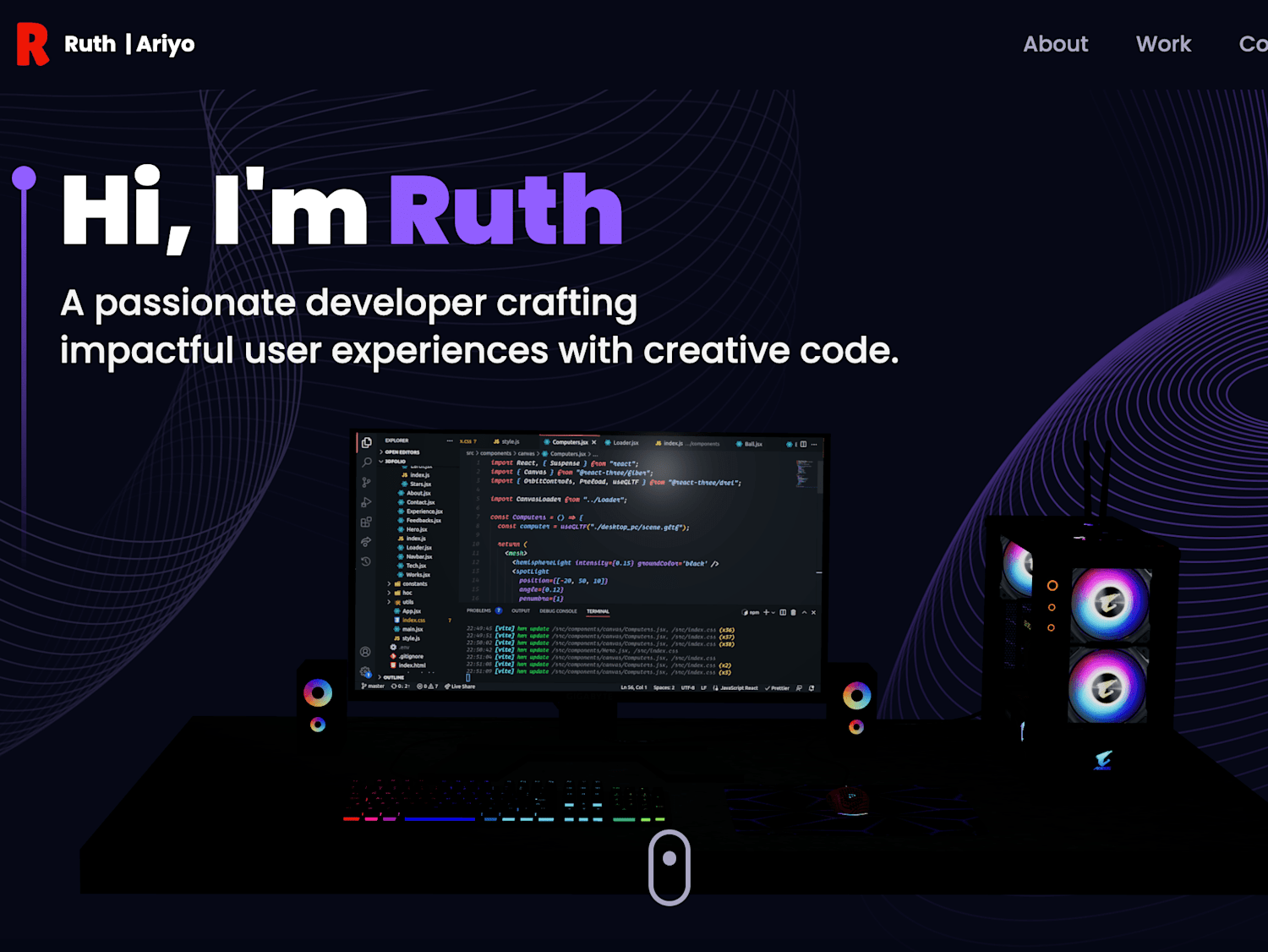Click the 'A passionate developer crafting' subtitle line
This screenshot has width=1268, height=952.
pyautogui.click(x=348, y=304)
